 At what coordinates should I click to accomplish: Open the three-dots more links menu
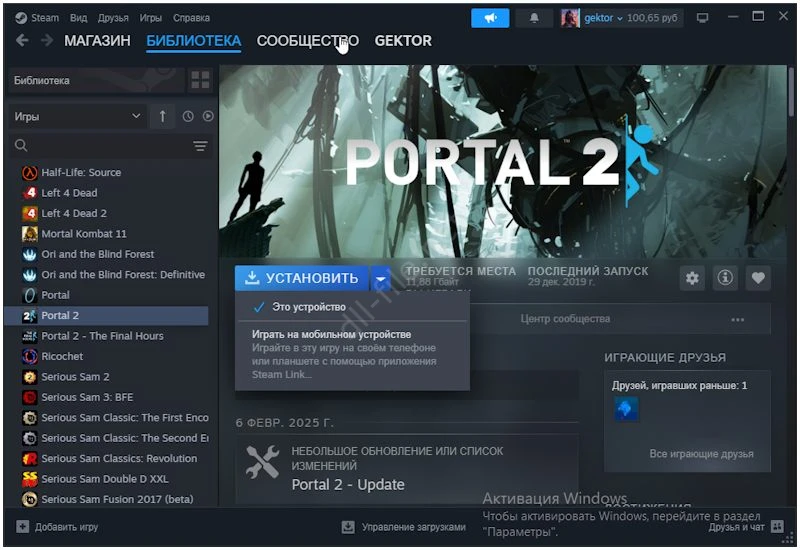[738, 319]
